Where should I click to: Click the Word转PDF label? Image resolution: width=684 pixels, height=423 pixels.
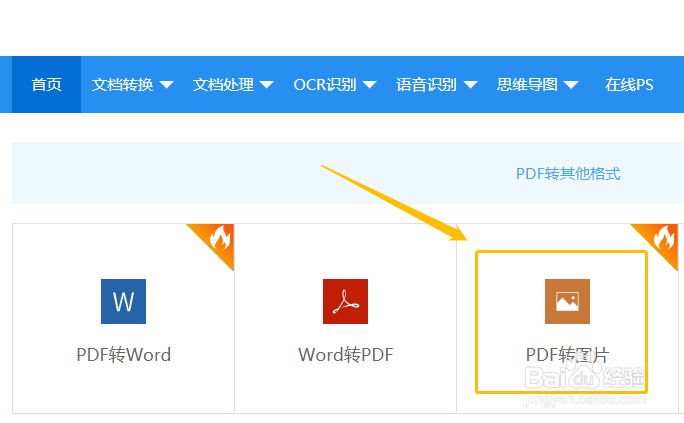pyautogui.click(x=345, y=355)
